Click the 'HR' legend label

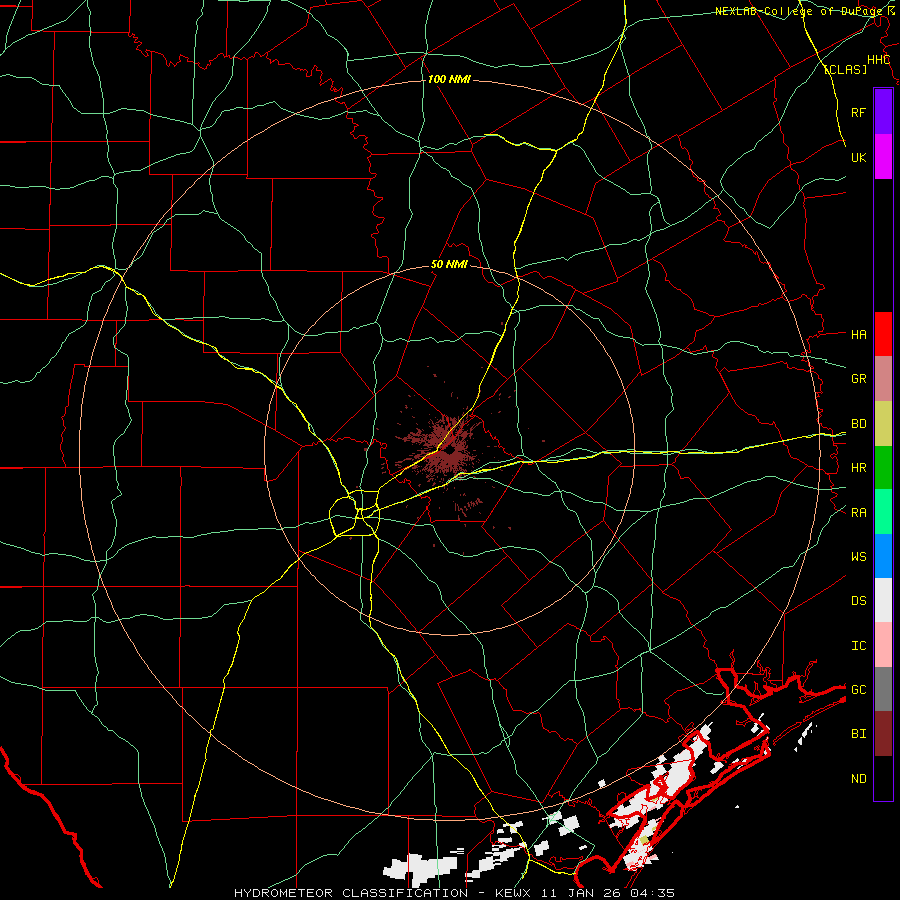click(858, 468)
